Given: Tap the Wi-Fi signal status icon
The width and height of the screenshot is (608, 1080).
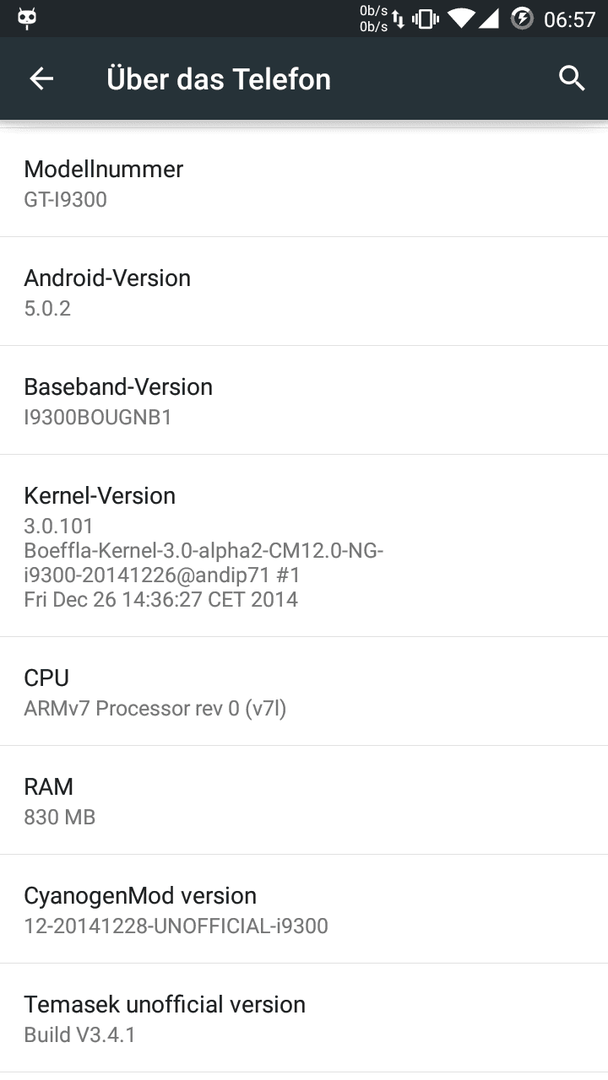Looking at the screenshot, I should click(461, 19).
